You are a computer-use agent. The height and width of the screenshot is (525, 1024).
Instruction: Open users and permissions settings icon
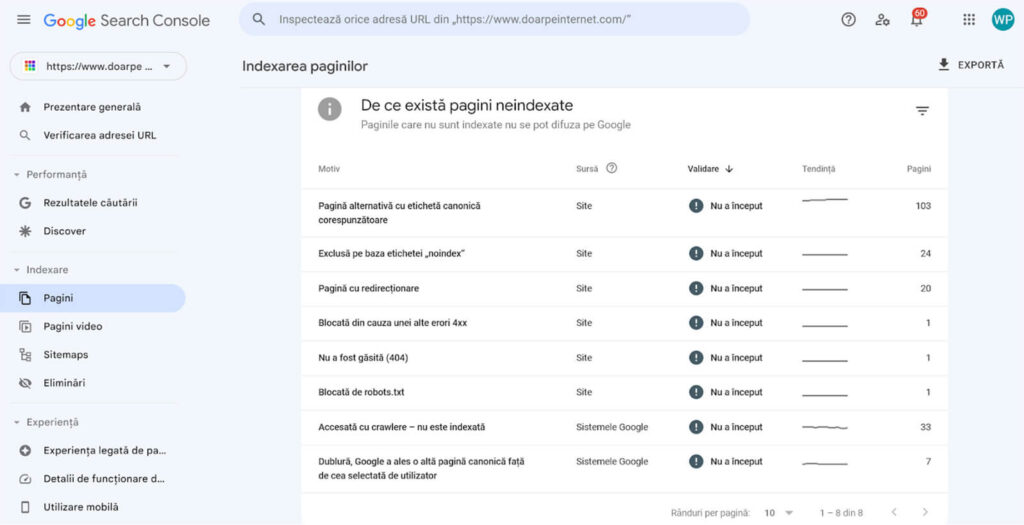click(x=882, y=20)
